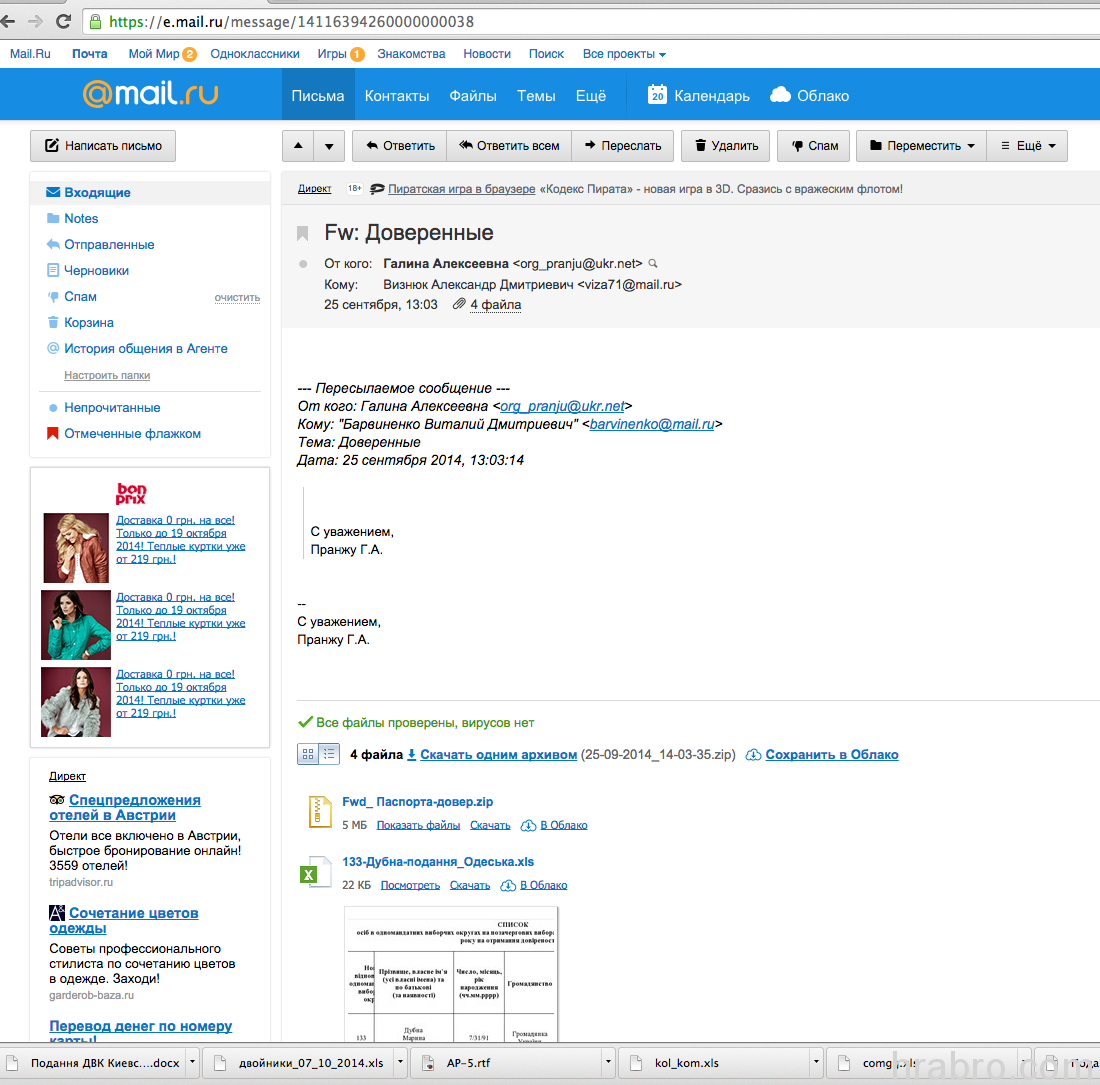
Task: Open the Cloud (Облако) icon
Action: (x=781, y=95)
